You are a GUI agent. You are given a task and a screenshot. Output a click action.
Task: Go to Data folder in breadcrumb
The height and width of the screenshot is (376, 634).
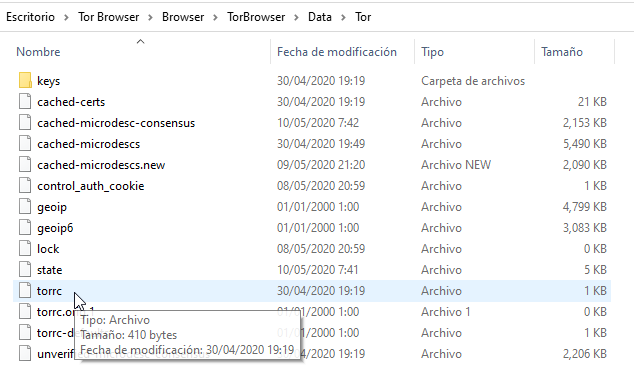point(320,17)
